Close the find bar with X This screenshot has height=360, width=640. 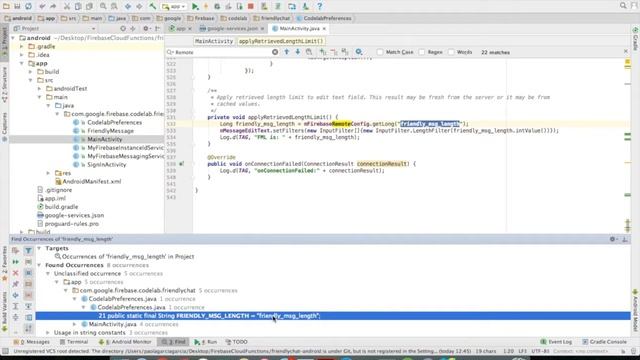(x=626, y=51)
